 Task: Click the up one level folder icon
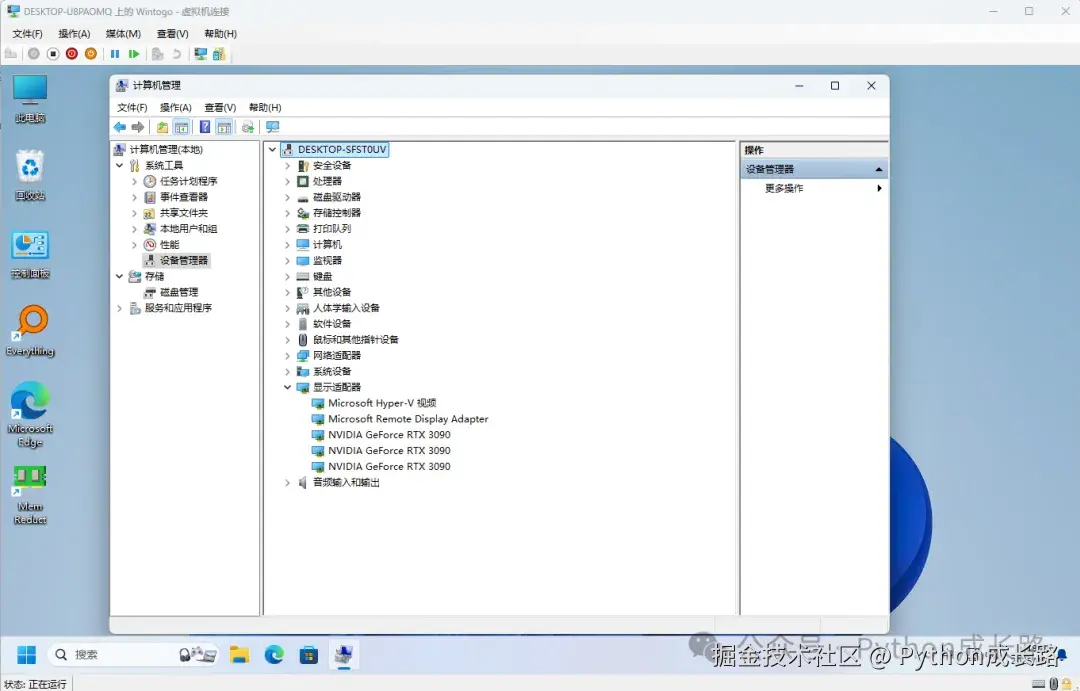pos(162,127)
